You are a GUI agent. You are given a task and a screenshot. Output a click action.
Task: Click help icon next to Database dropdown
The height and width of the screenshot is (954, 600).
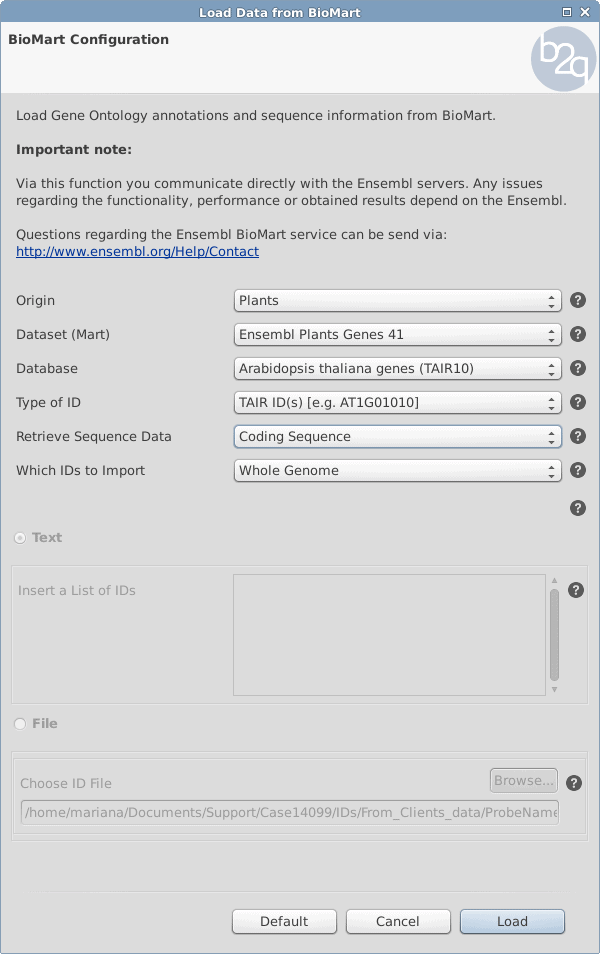click(x=577, y=368)
